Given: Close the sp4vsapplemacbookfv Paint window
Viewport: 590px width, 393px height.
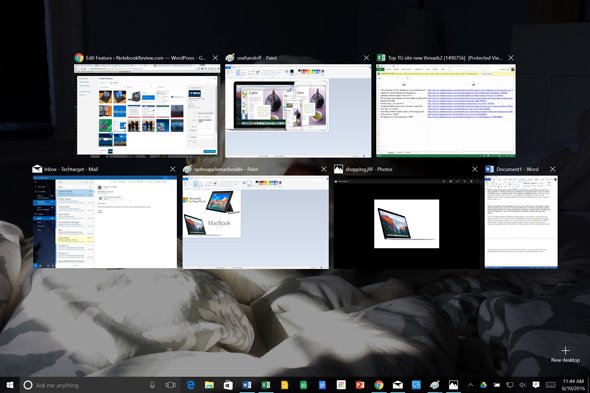Looking at the screenshot, I should pos(324,169).
